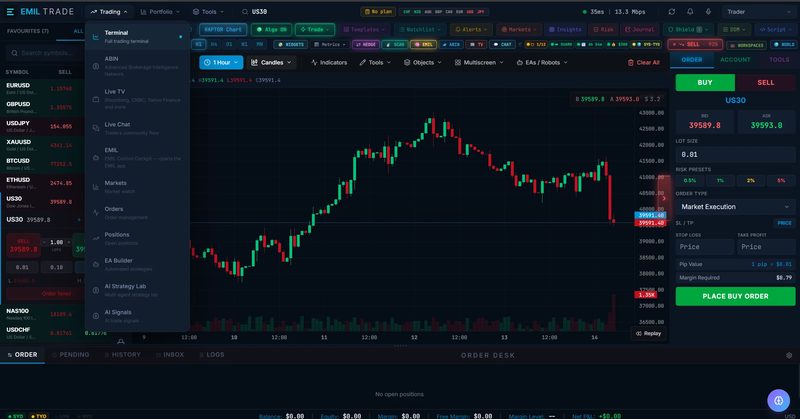Open the Portfolio top menu
800x419 pixels.
pyautogui.click(x=160, y=12)
